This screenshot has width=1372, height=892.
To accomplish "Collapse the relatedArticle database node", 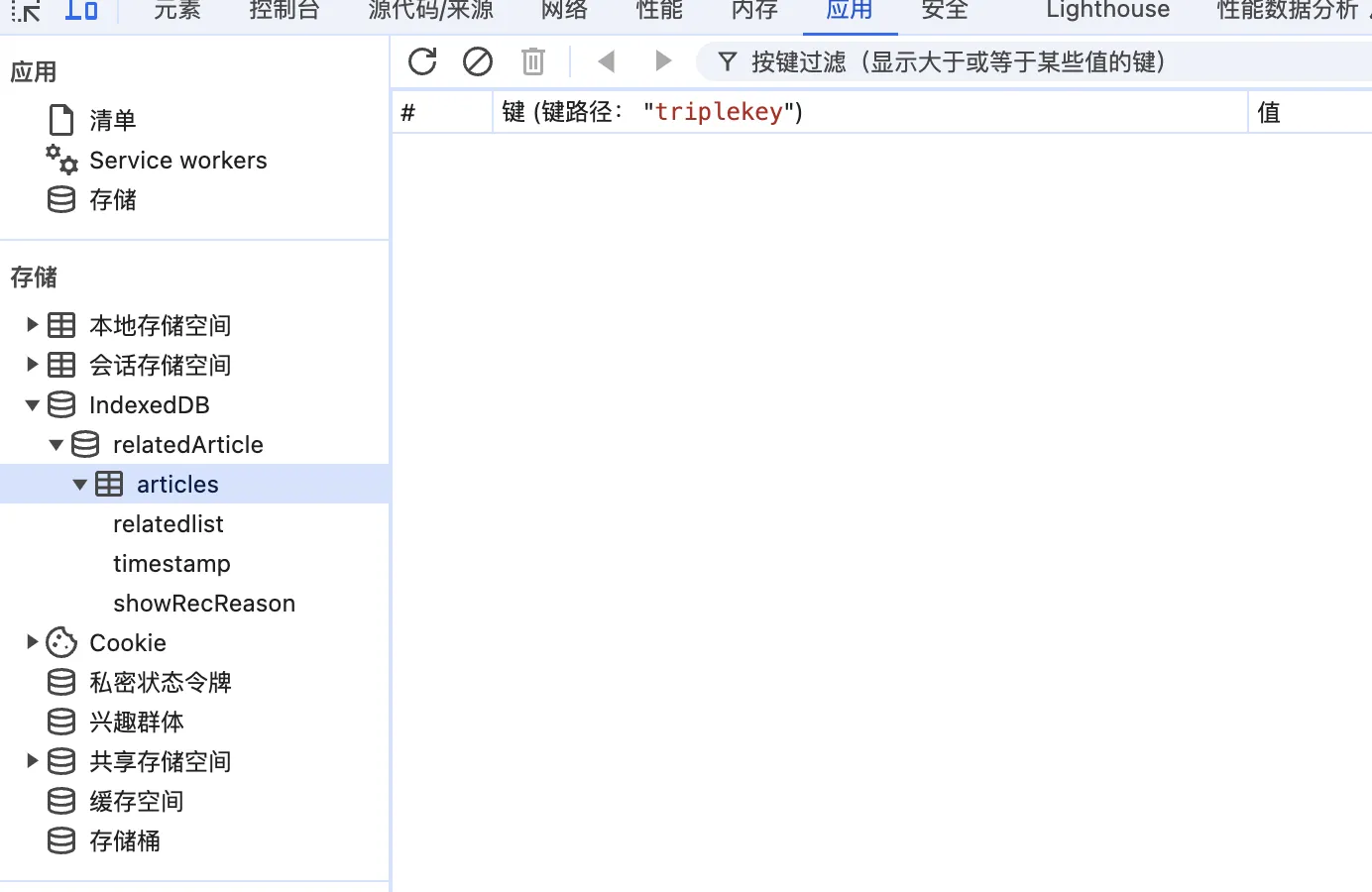I will point(56,444).
